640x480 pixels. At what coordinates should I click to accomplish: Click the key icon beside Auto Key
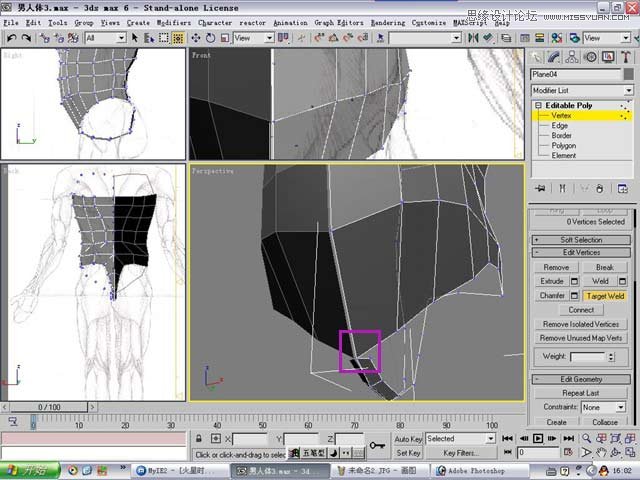pyautogui.click(x=377, y=445)
